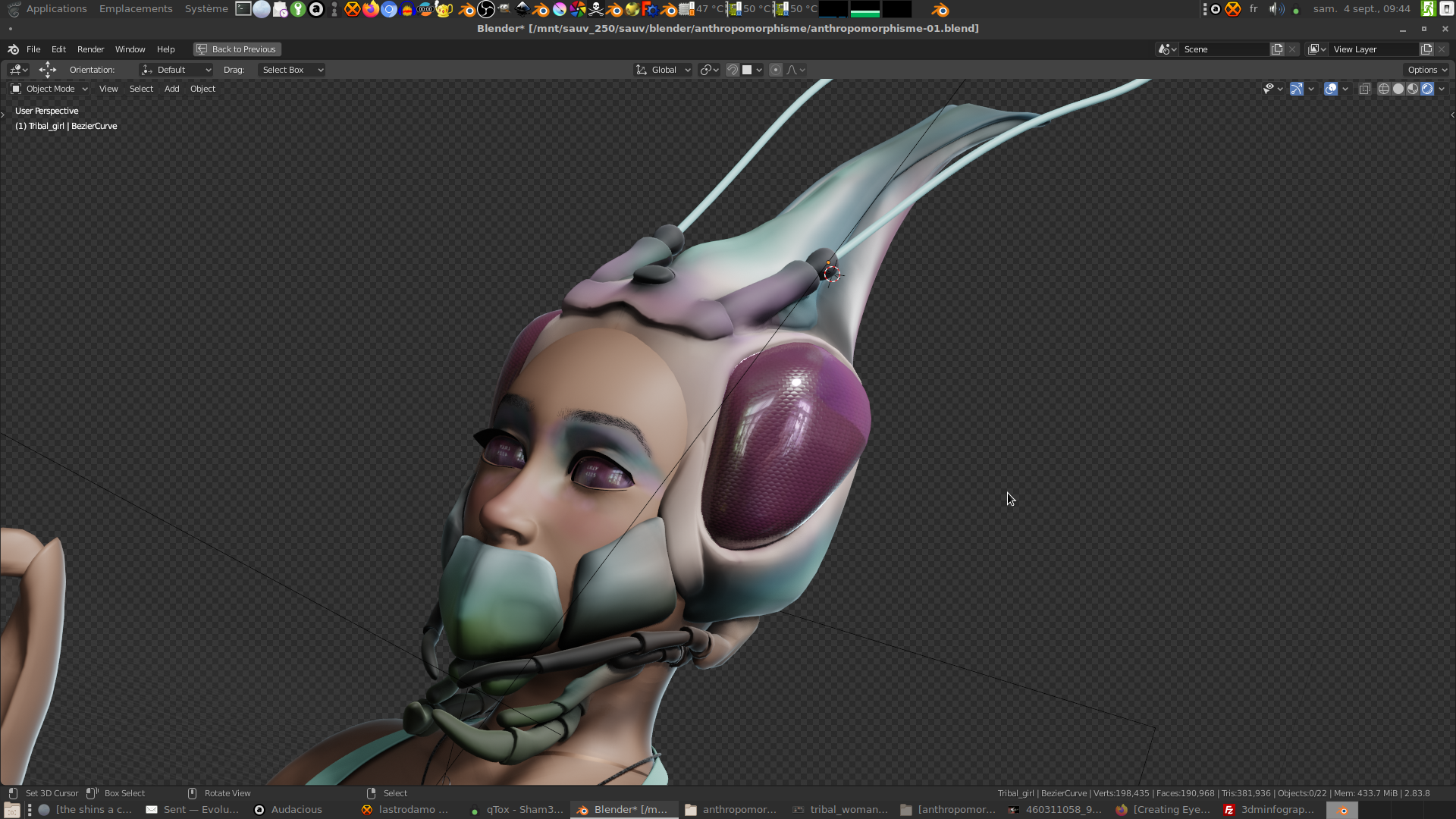Toggle proportional editing
1456x819 pixels.
775,70
